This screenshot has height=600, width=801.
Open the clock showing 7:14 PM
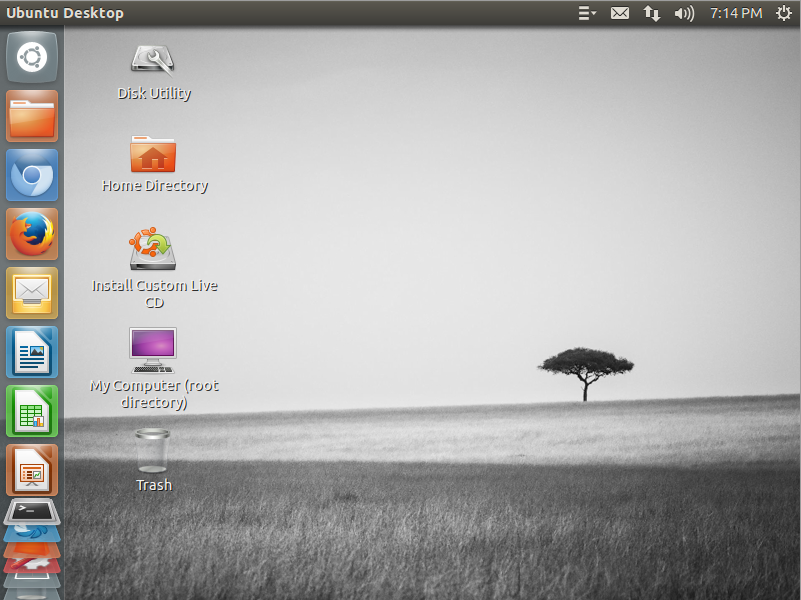point(736,13)
